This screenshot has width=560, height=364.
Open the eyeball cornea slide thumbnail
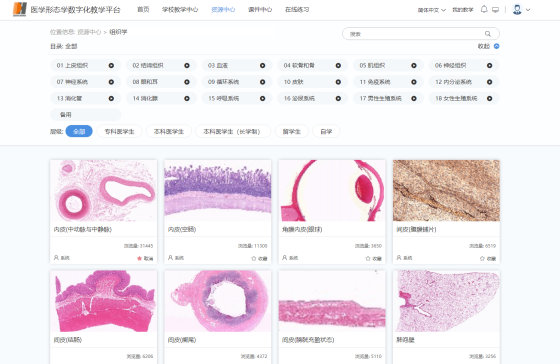pyautogui.click(x=332, y=190)
